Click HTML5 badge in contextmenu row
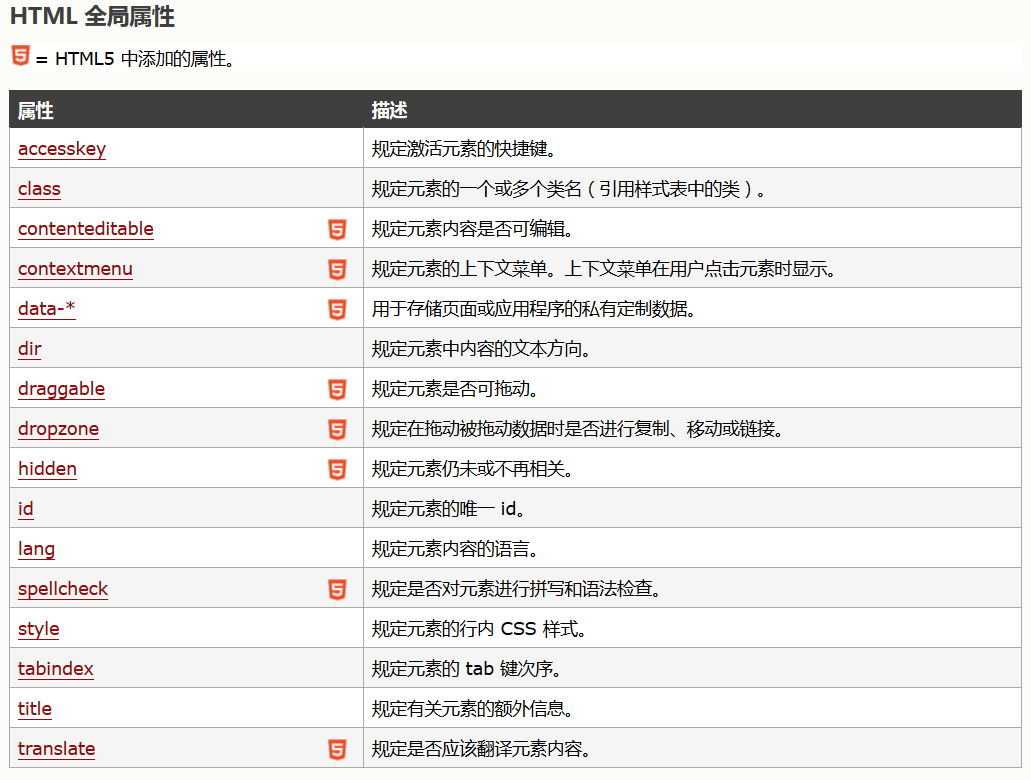This screenshot has height=780, width=1031. [337, 270]
